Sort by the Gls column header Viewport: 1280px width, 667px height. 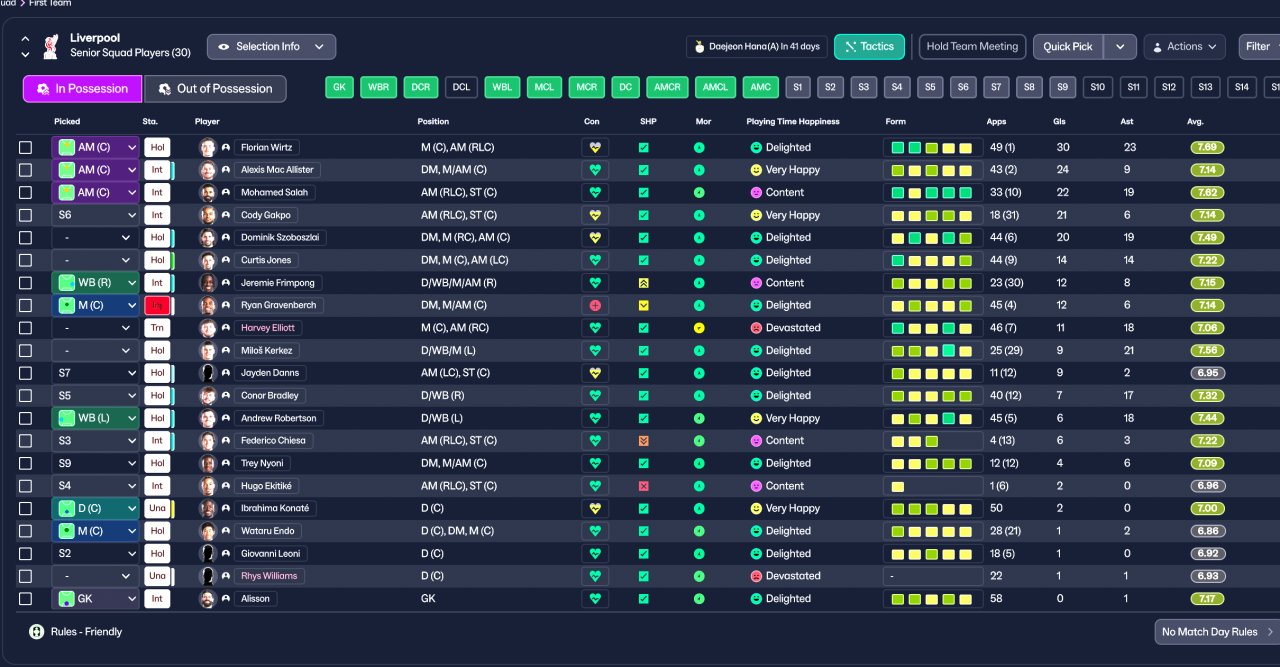pyautogui.click(x=1060, y=122)
